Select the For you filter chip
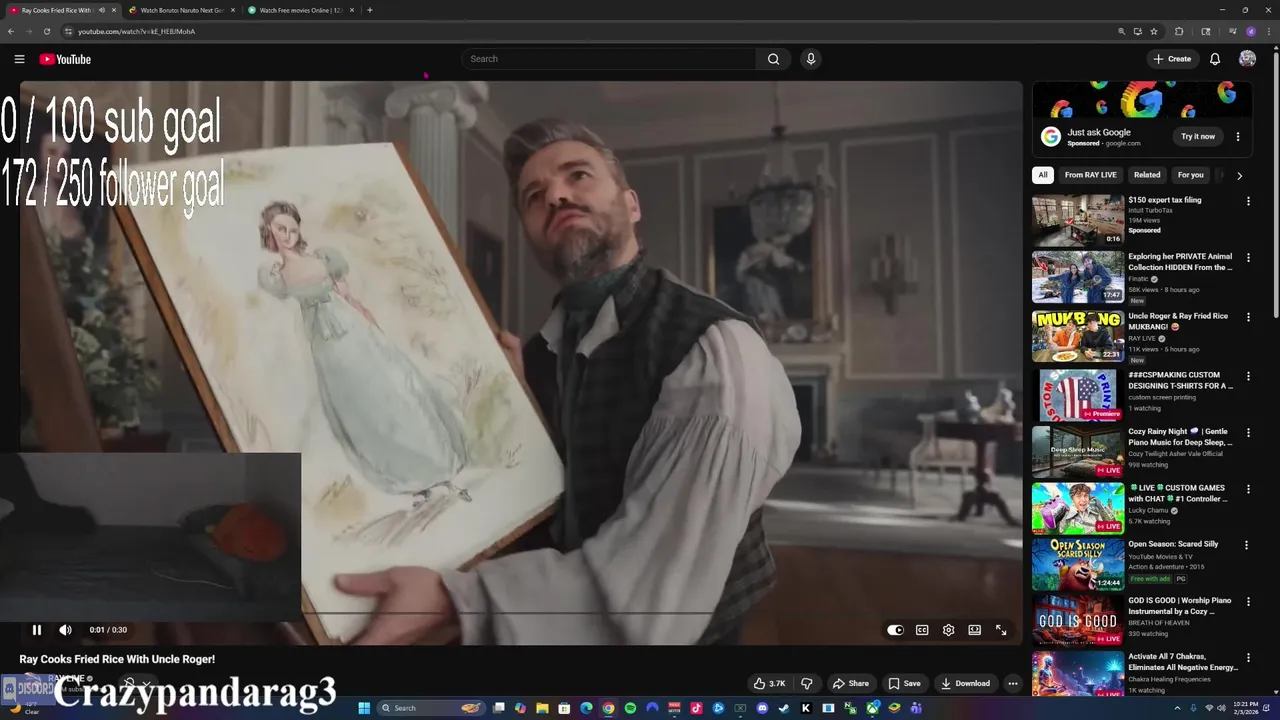The image size is (1280, 720). point(1190,175)
